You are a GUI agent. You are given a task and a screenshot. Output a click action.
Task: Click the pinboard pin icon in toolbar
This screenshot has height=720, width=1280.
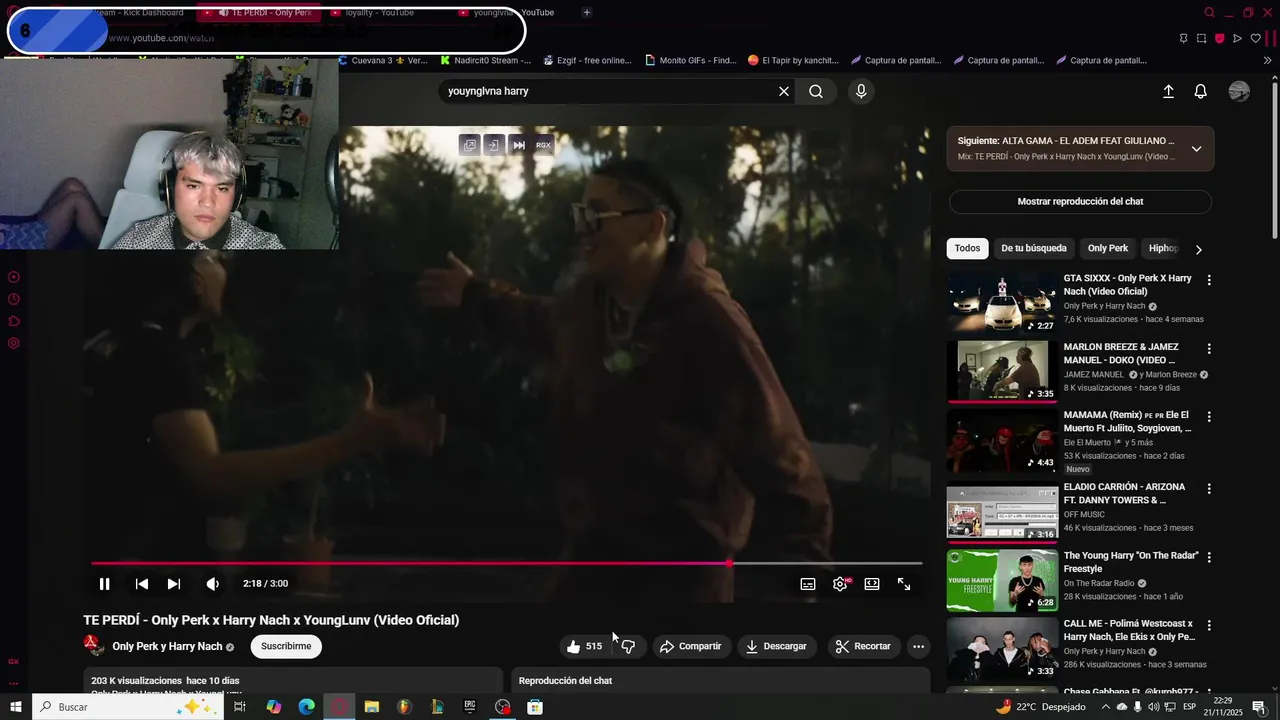coord(1183,38)
